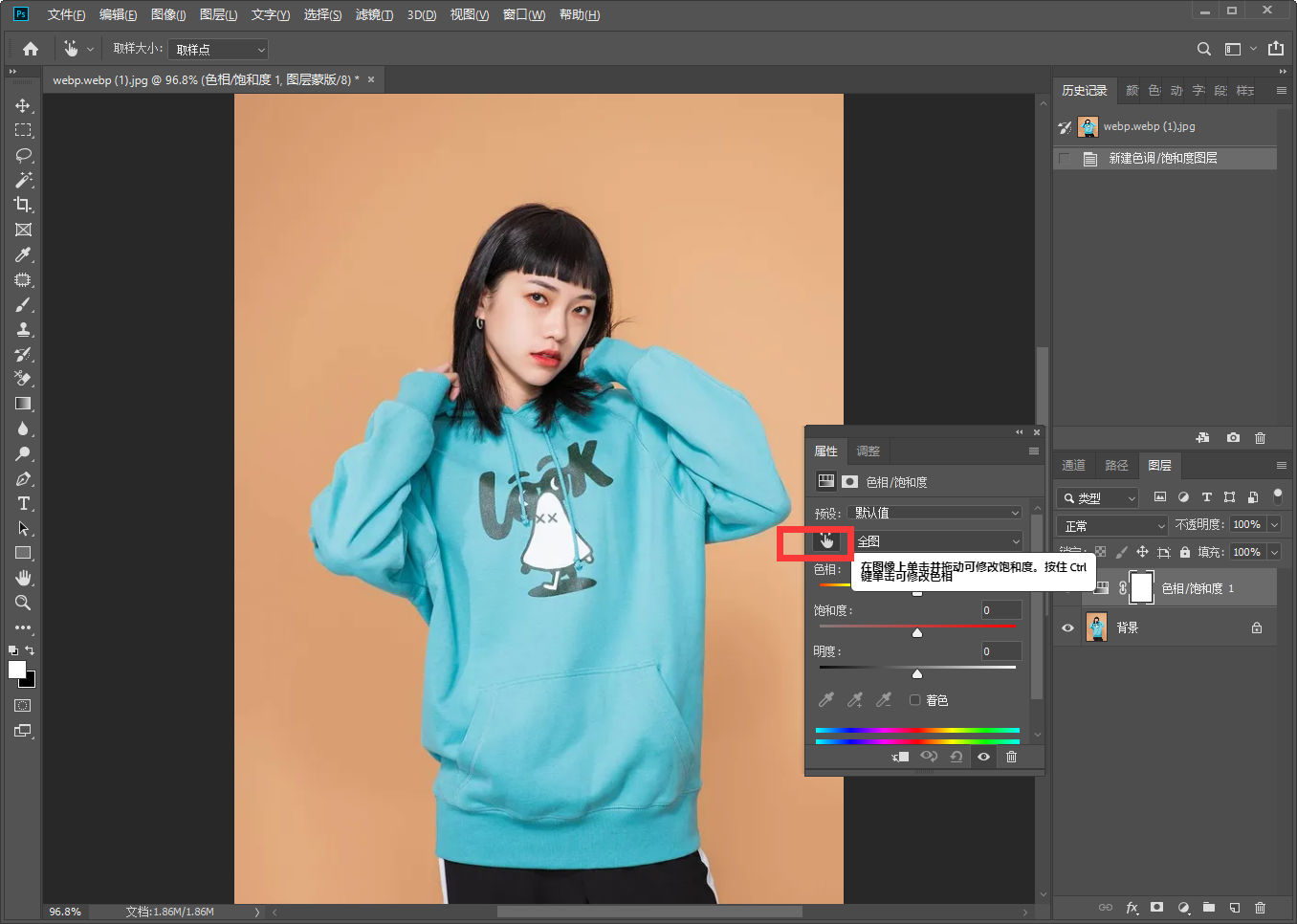Click the Brush tool icon
This screenshot has height=924, width=1297.
(23, 304)
